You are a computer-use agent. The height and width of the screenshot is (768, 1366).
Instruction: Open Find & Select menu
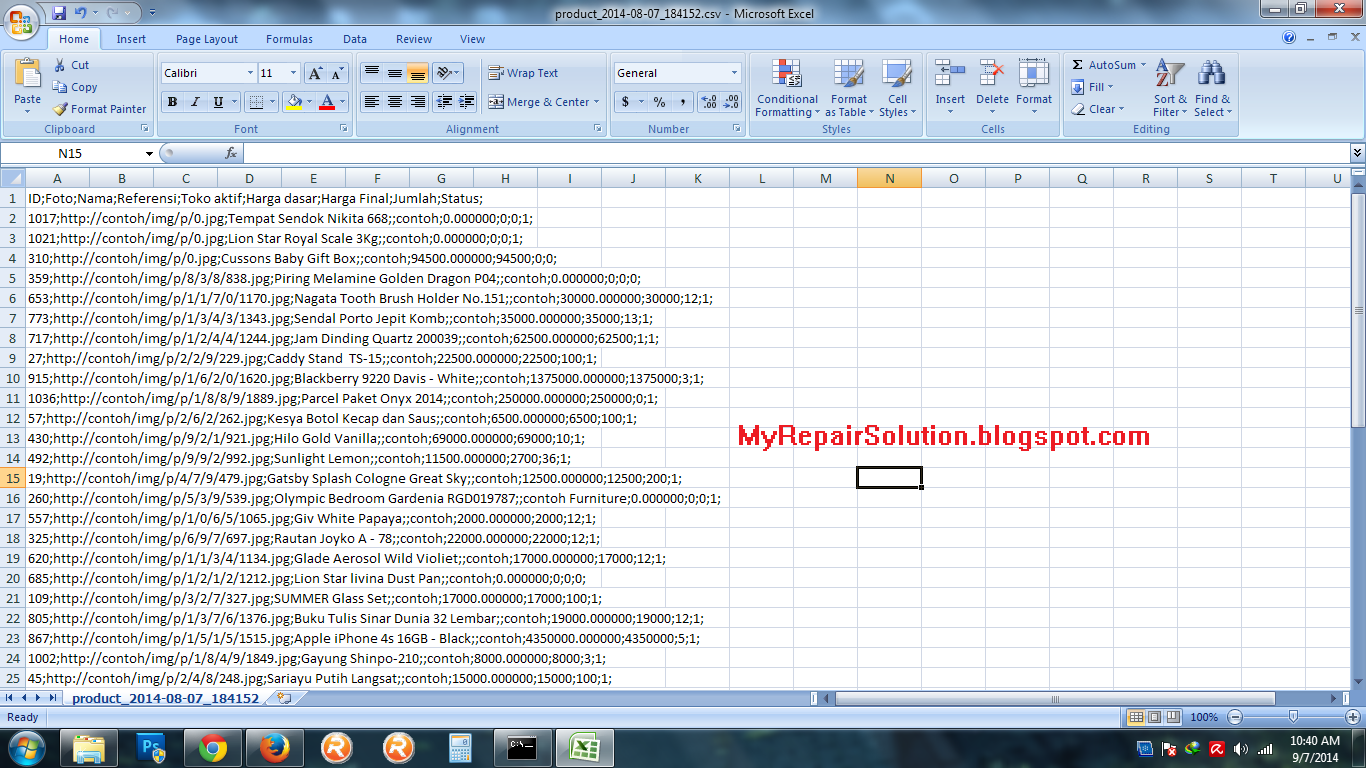(1212, 88)
